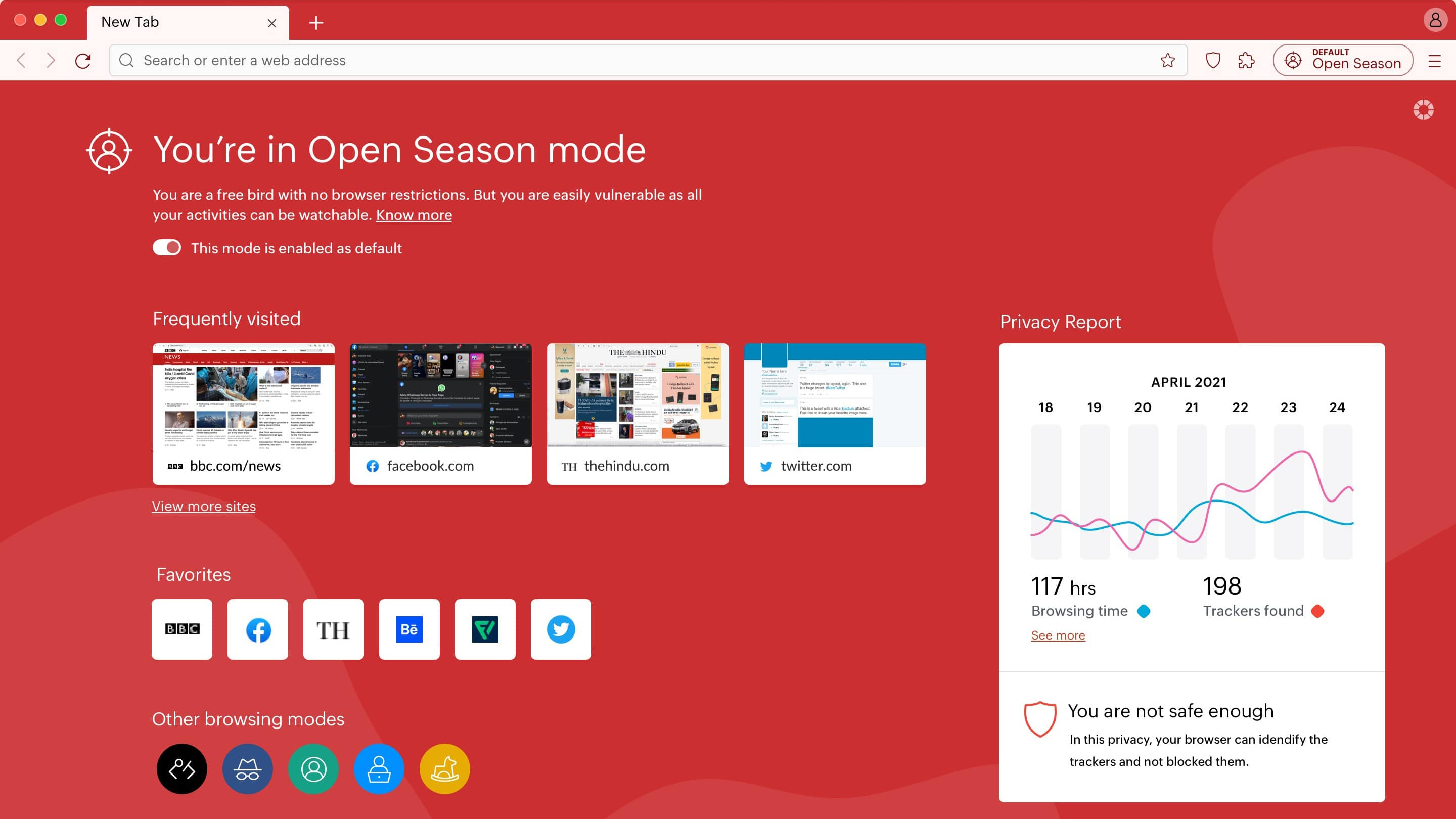Click 'View more sites' expander link
Screen dimensions: 1456x819
point(204,506)
